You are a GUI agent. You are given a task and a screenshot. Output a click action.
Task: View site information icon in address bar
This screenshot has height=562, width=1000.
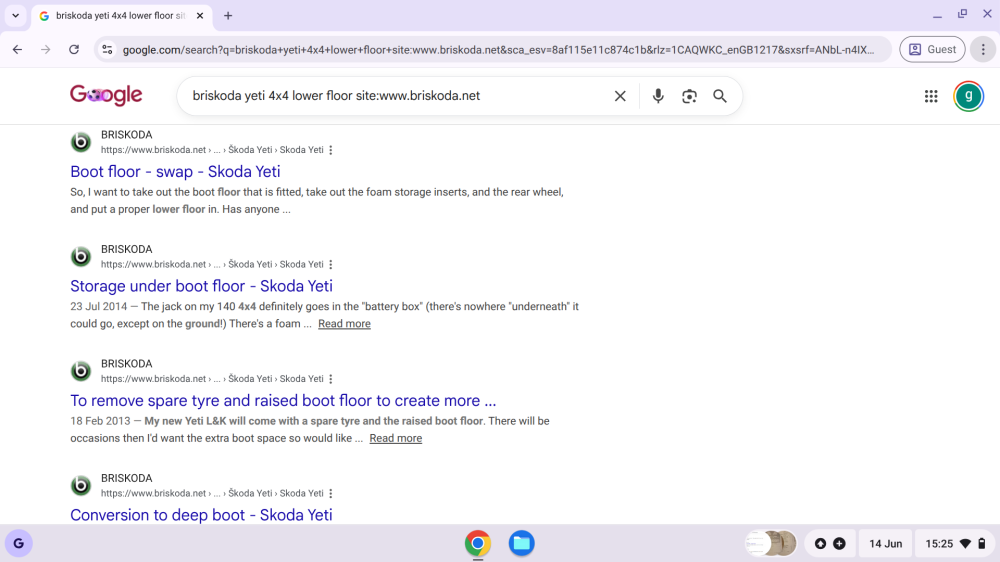[107, 49]
